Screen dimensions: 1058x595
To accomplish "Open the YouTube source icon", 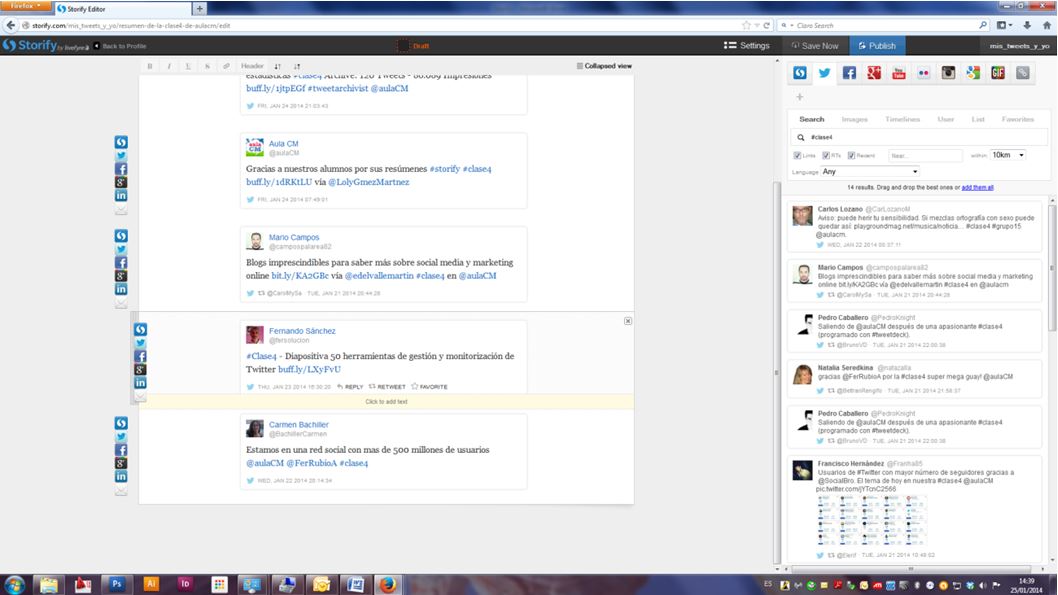I will coord(899,73).
